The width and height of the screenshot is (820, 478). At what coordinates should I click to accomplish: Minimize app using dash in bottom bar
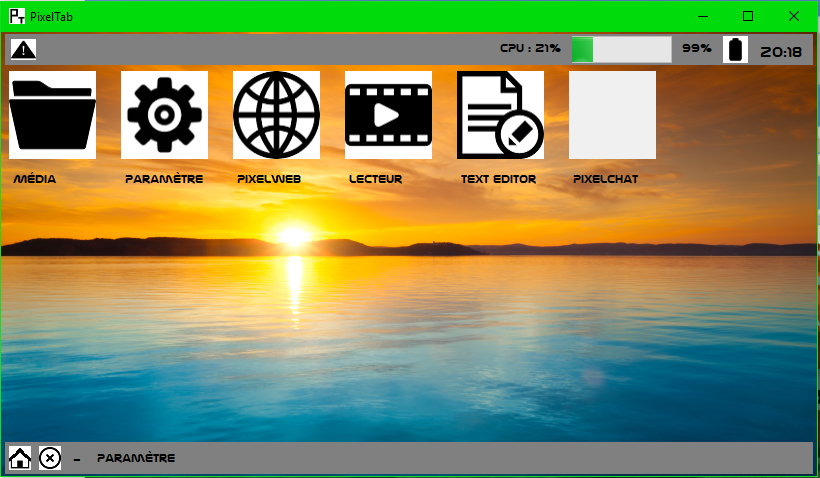pyautogui.click(x=77, y=460)
